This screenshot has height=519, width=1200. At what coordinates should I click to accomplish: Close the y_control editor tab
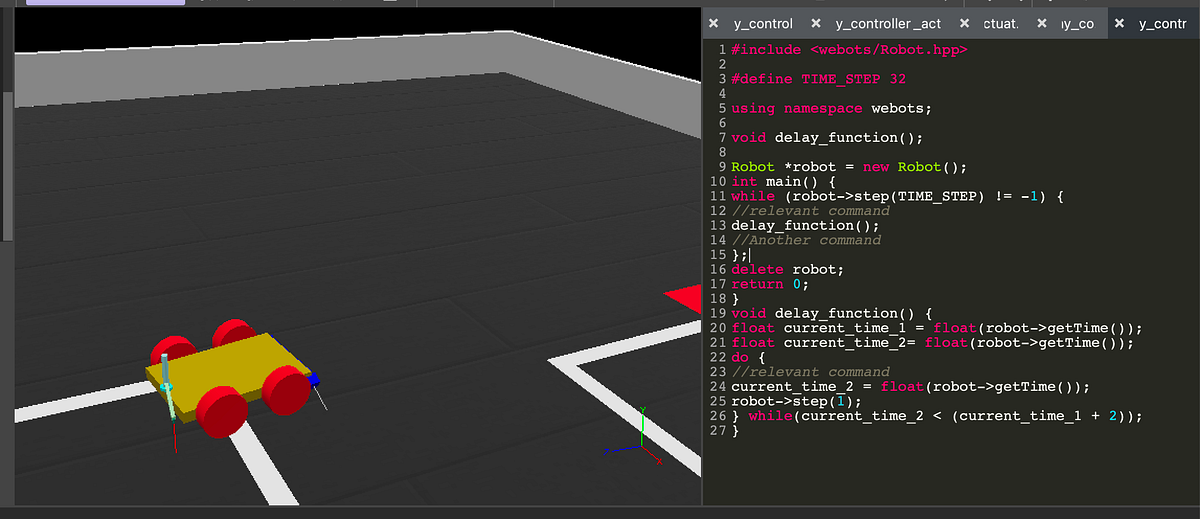tap(713, 23)
